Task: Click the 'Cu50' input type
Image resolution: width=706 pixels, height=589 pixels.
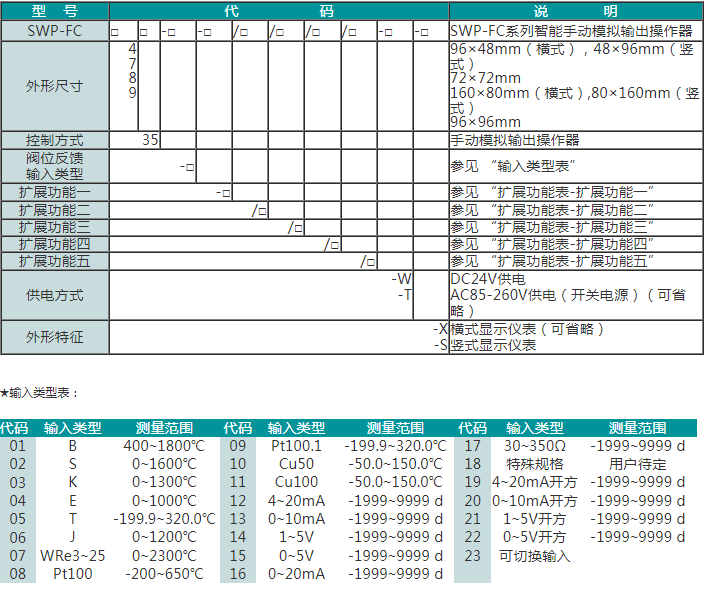Action: (x=296, y=464)
